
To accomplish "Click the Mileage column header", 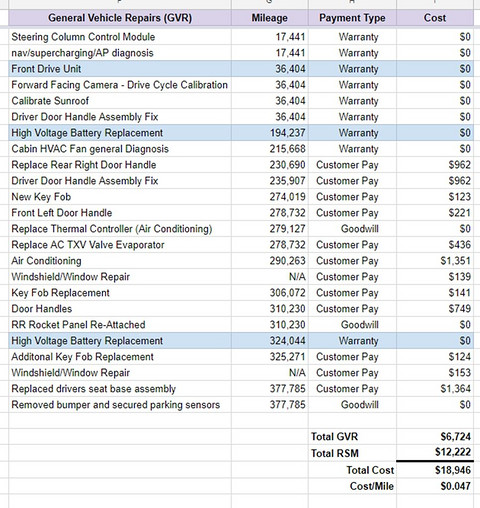I will (x=270, y=18).
